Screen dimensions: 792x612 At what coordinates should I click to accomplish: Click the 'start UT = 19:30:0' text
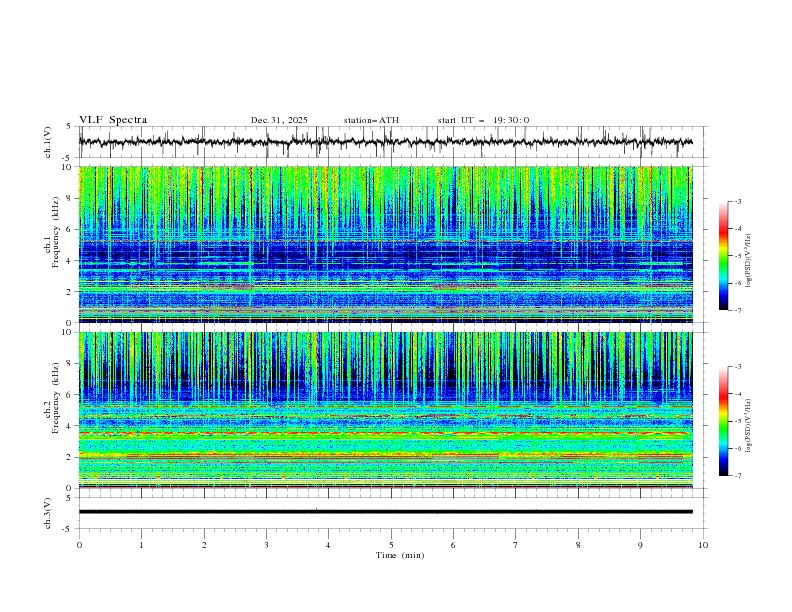click(x=483, y=120)
